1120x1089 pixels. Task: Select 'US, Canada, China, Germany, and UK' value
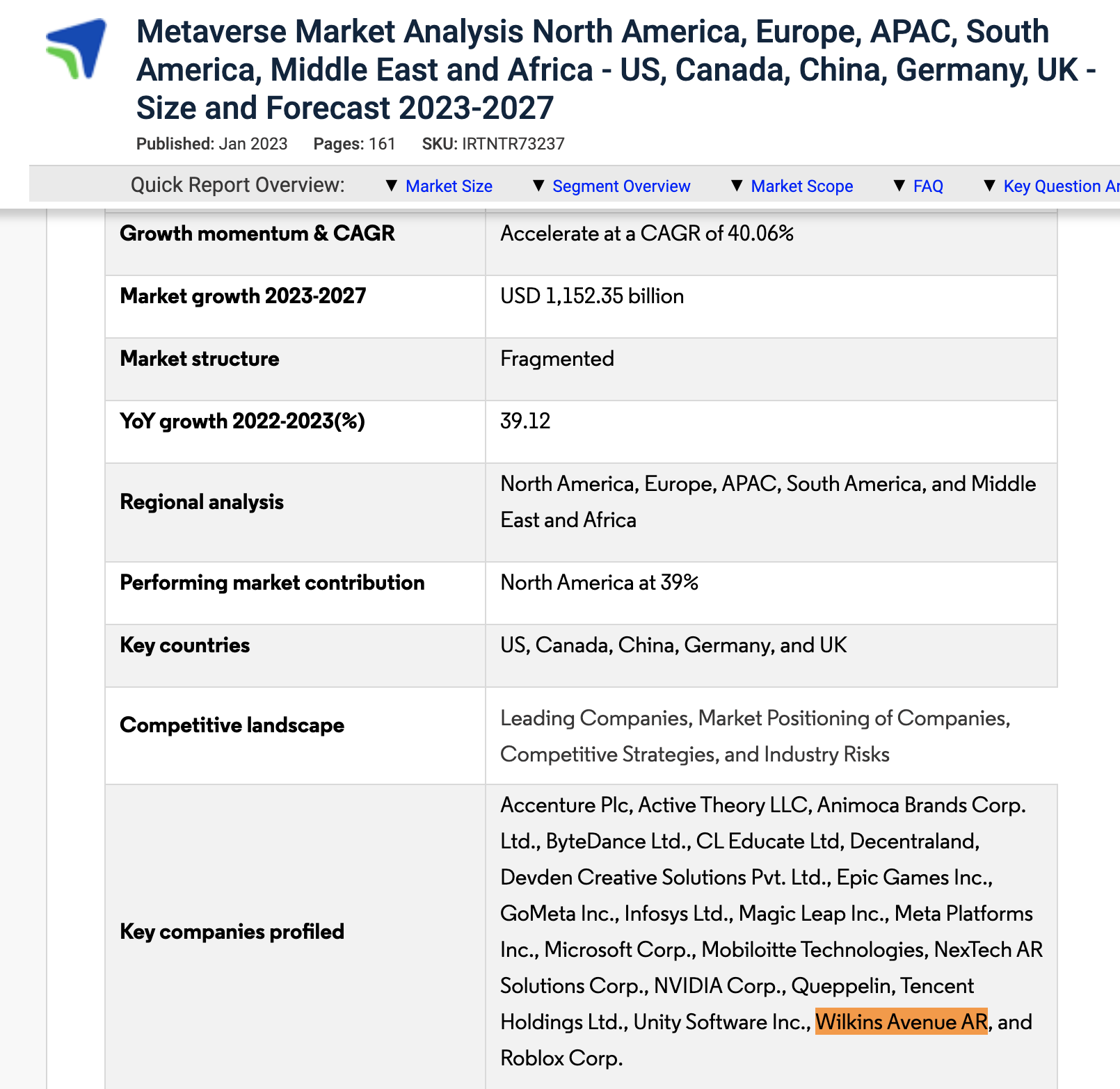(673, 645)
